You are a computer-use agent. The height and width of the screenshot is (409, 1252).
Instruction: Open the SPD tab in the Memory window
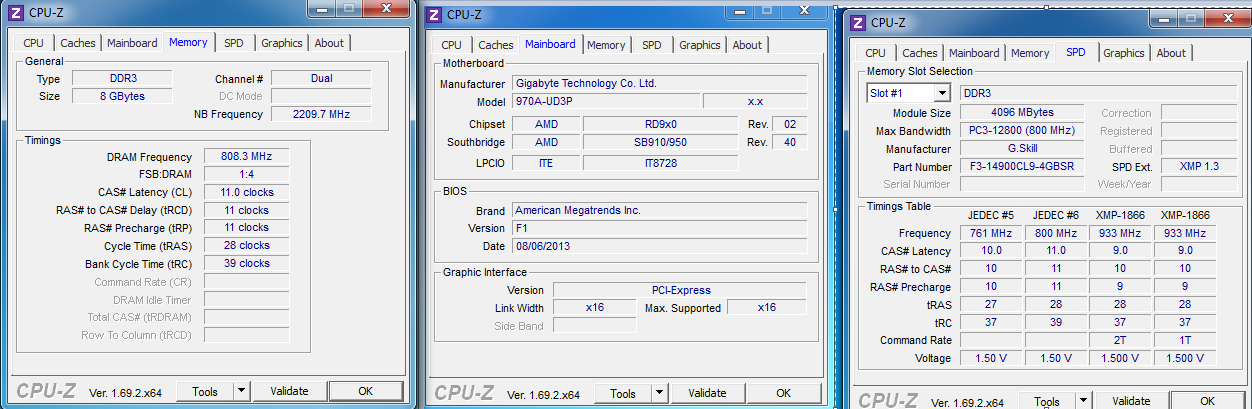(x=233, y=43)
